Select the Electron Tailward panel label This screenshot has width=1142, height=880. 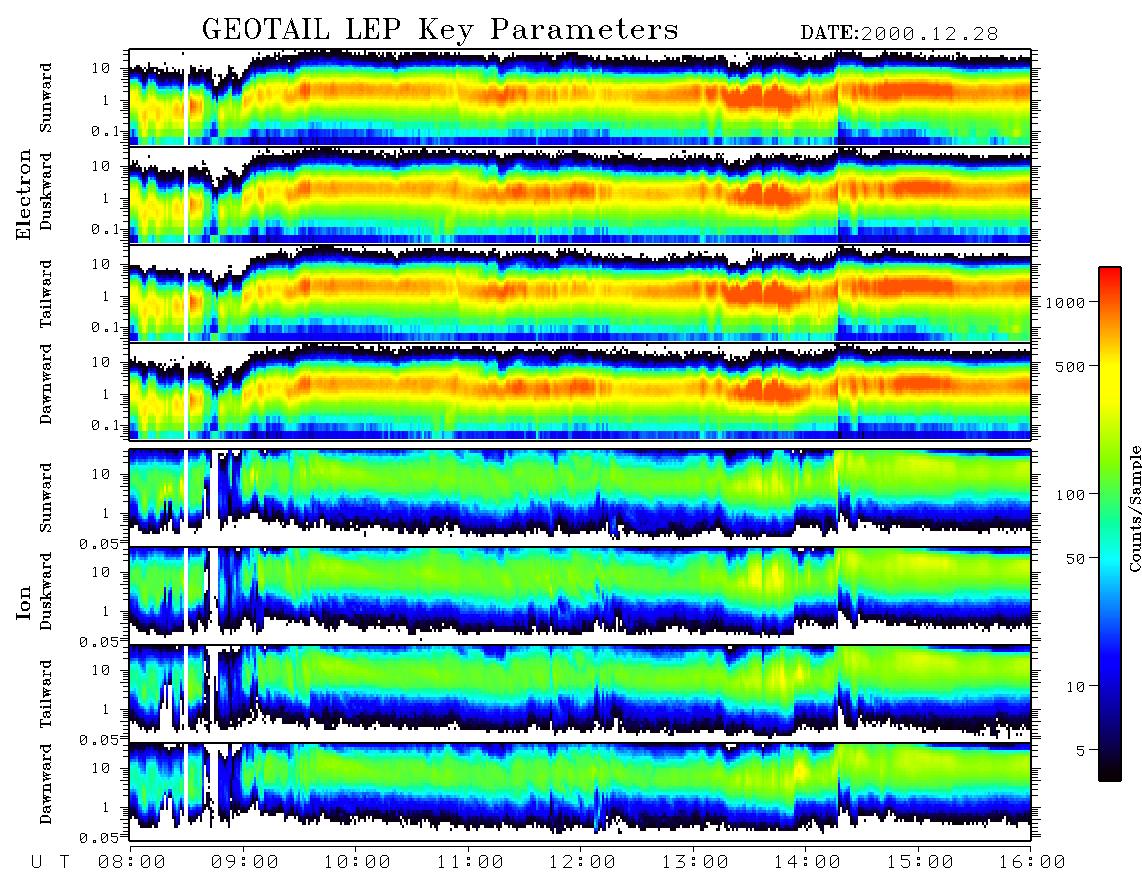[x=46, y=294]
